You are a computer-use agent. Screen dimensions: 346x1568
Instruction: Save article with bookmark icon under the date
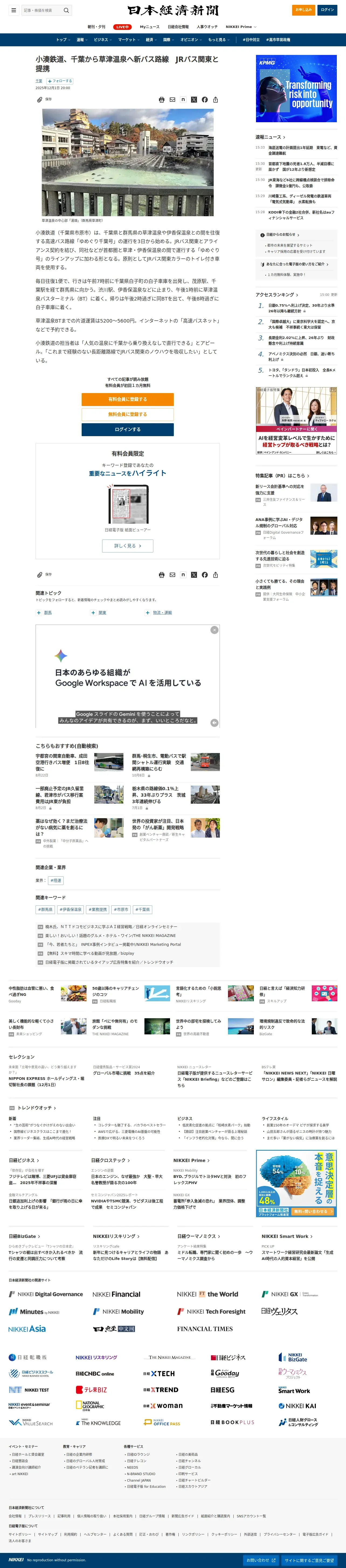[x=40, y=99]
